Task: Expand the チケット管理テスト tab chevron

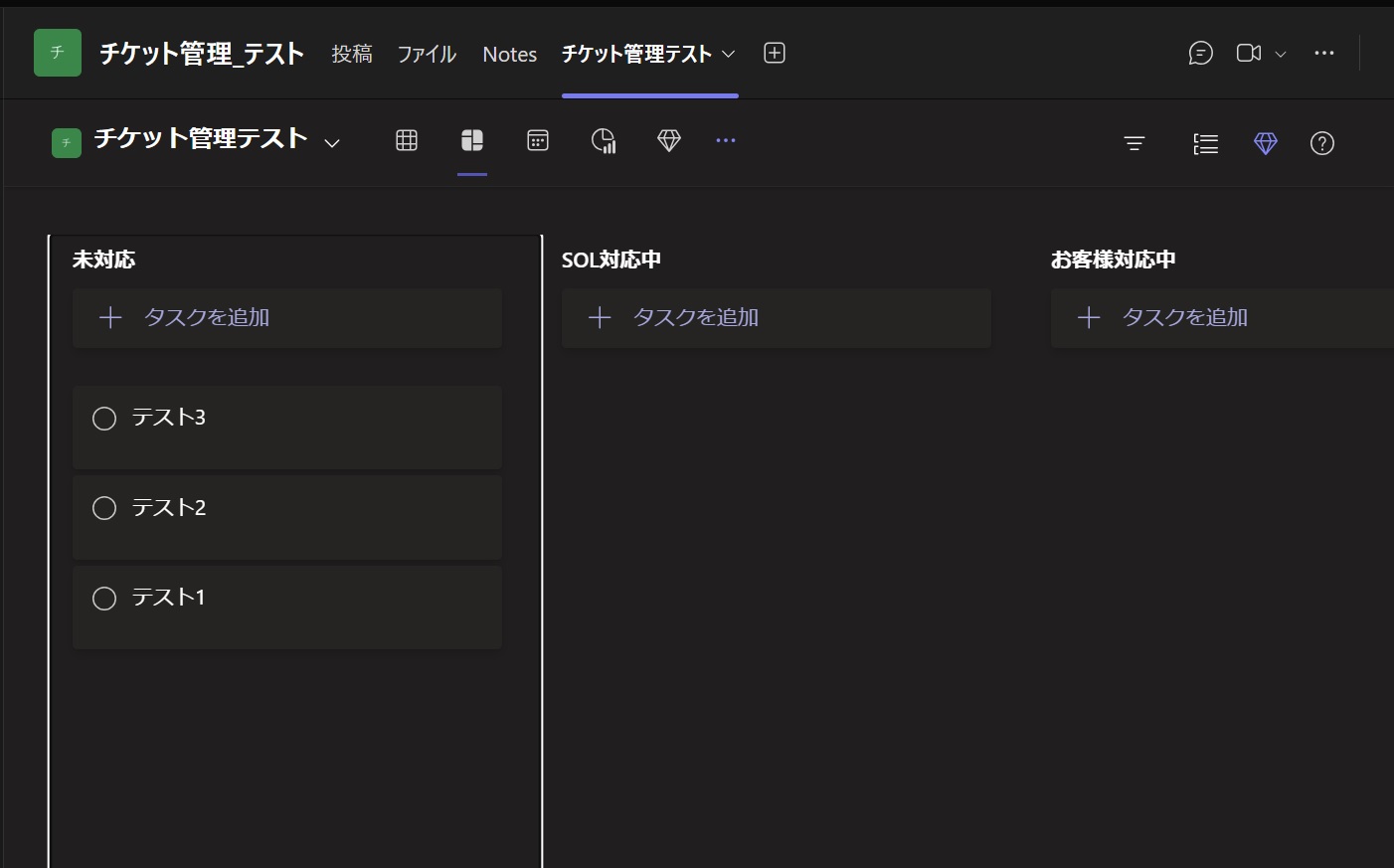Action: [728, 54]
